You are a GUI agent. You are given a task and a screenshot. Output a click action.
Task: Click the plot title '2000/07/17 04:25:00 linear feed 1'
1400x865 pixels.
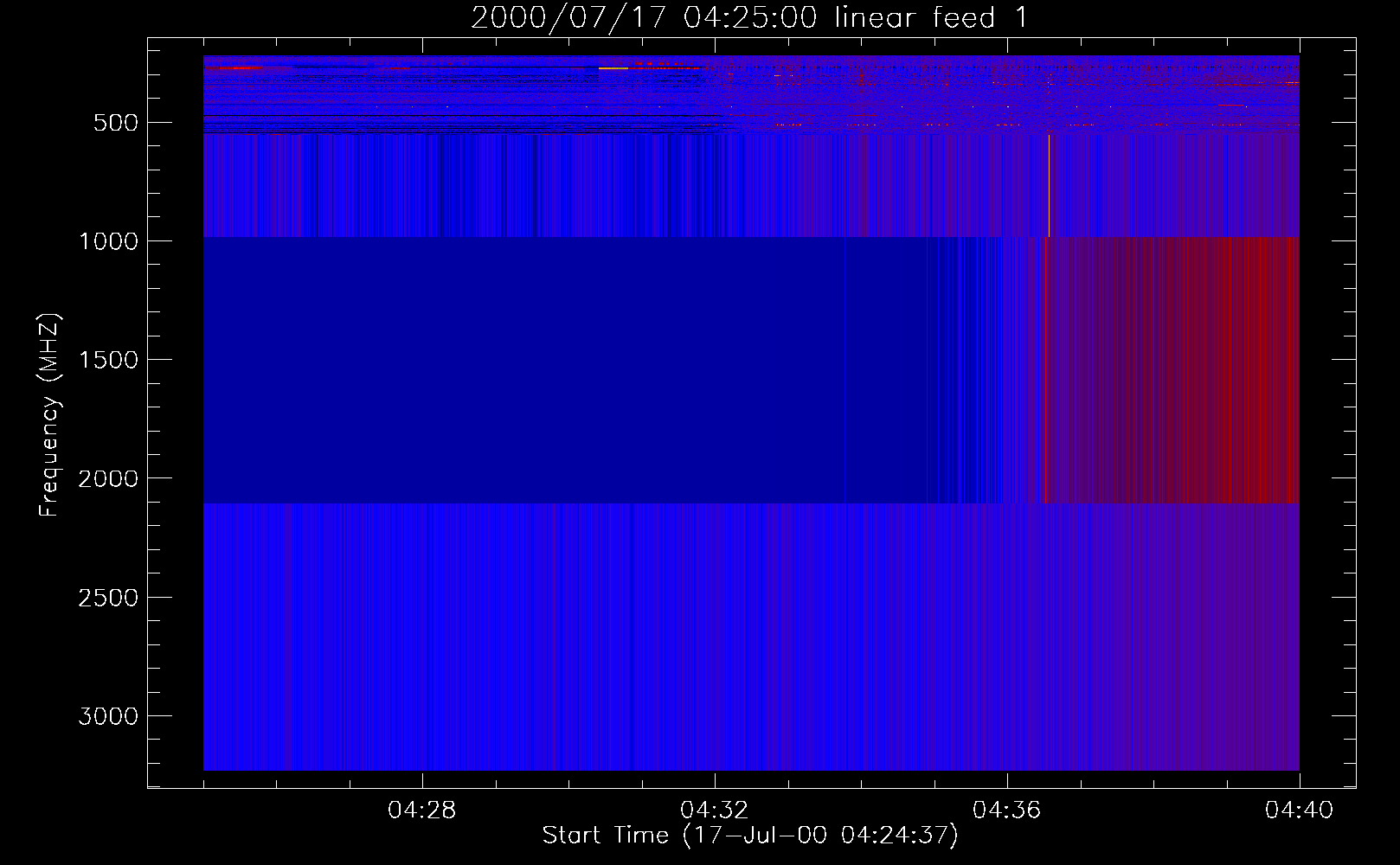coord(749,17)
